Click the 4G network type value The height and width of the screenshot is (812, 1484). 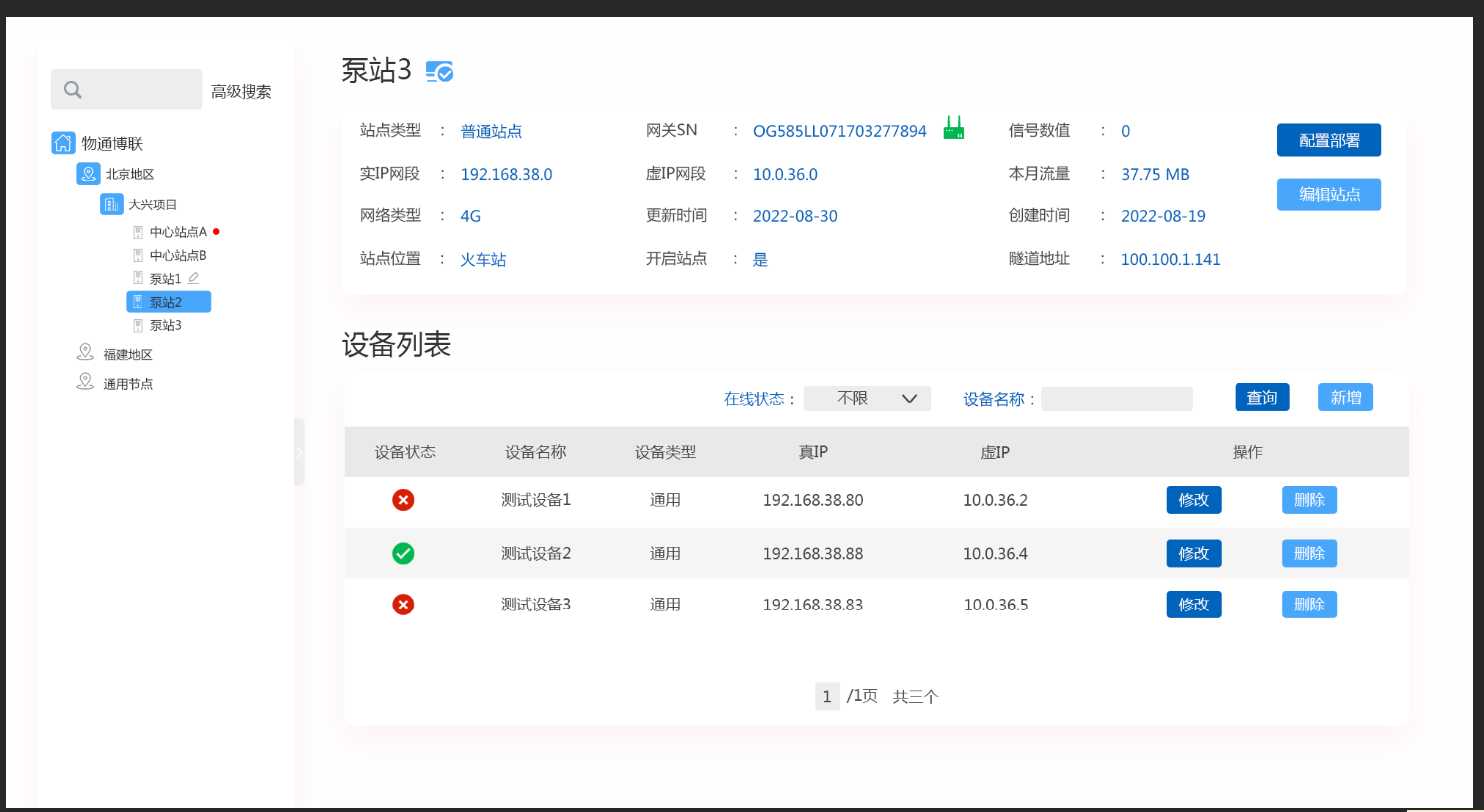(470, 216)
